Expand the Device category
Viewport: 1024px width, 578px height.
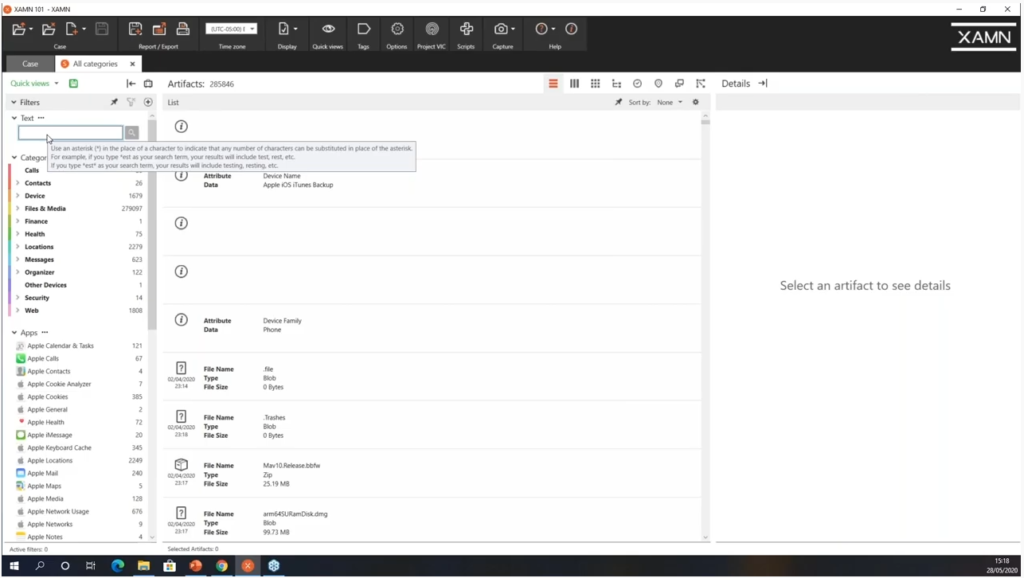(17, 196)
